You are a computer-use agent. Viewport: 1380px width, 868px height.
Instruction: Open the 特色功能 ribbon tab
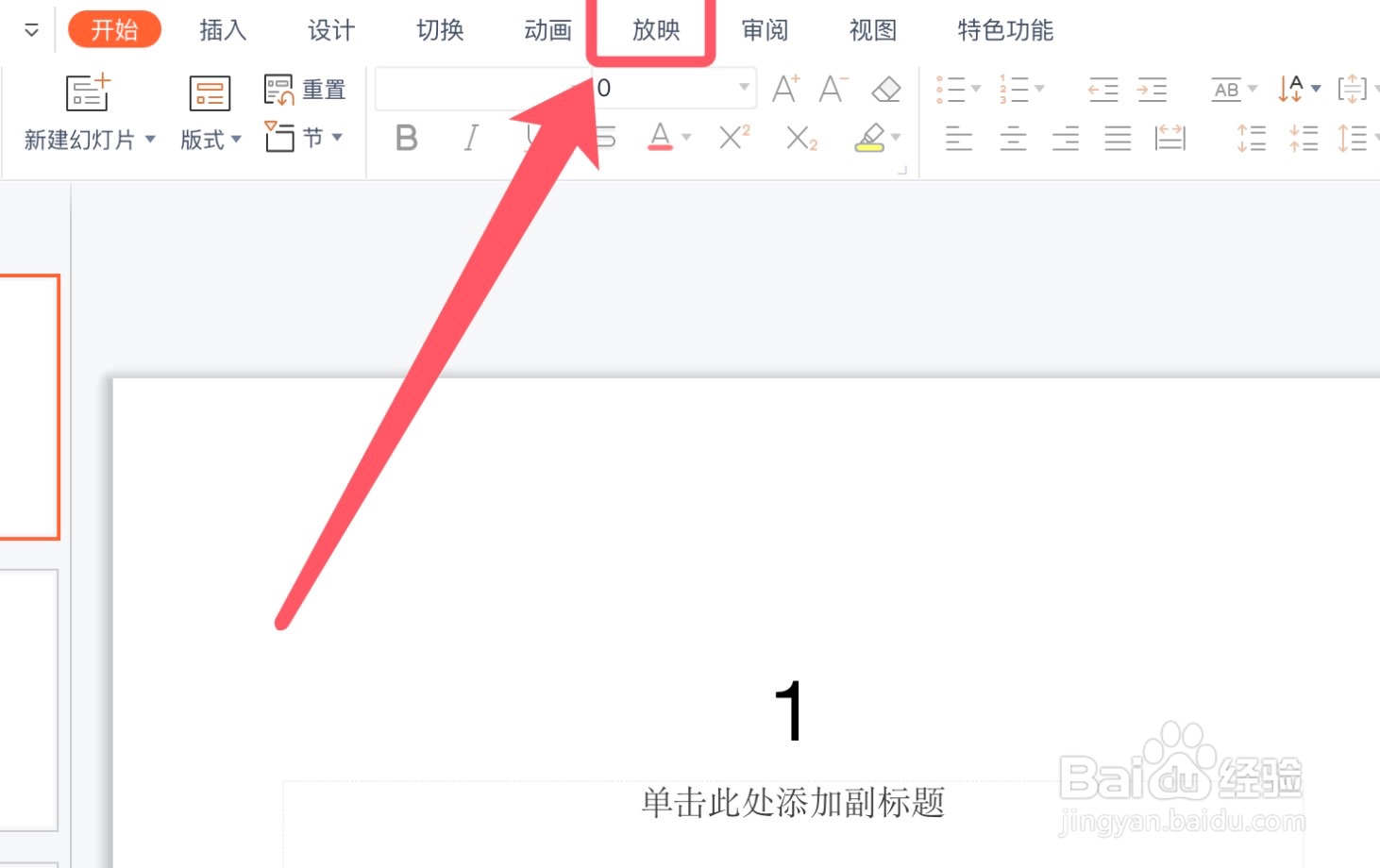pos(1004,29)
